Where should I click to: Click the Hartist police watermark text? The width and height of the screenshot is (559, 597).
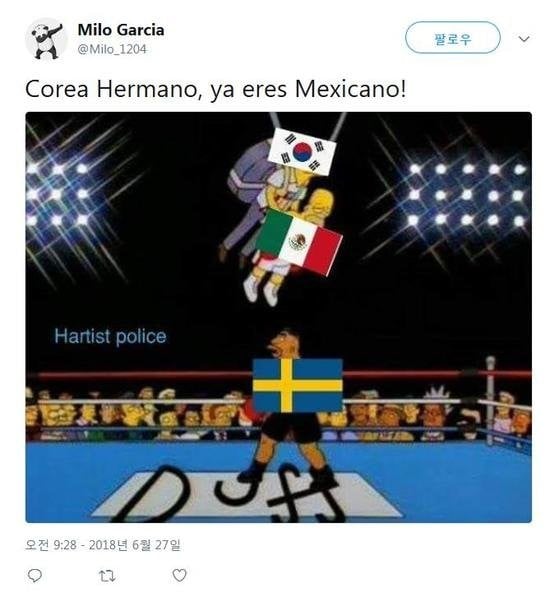[x=110, y=337]
